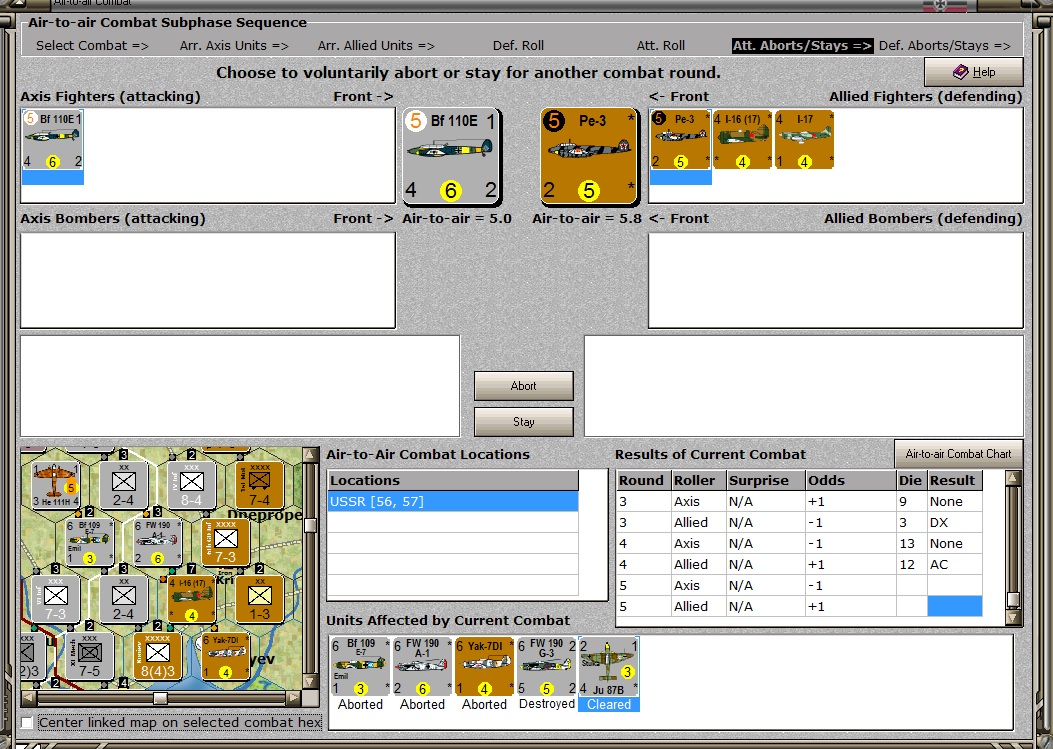
Task: Click the 'Locations' list header
Action: point(453,480)
